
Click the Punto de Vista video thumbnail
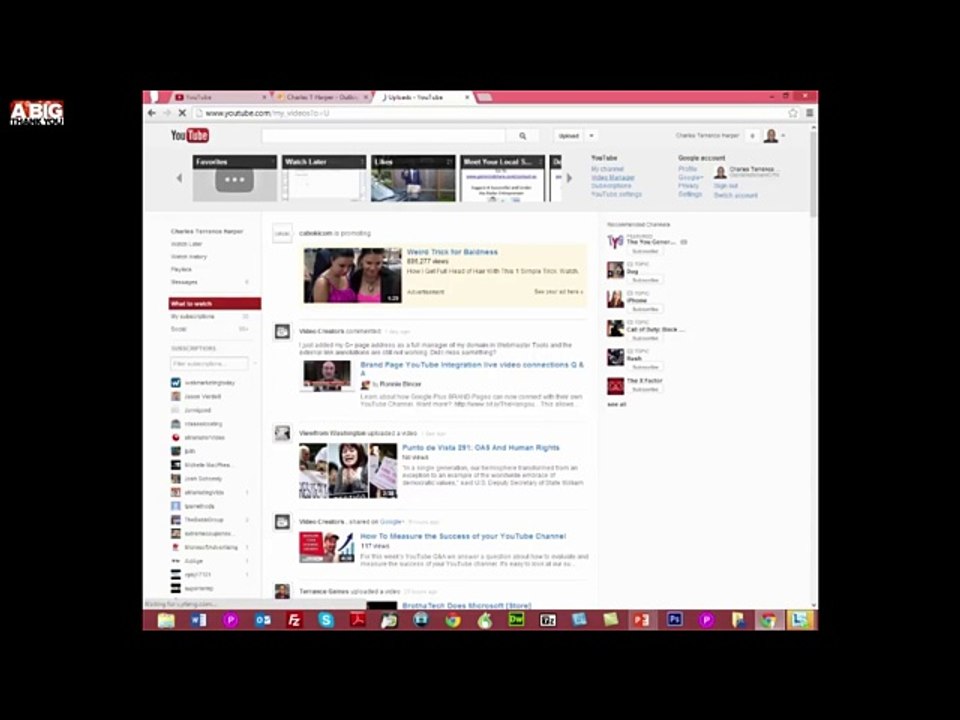point(348,470)
